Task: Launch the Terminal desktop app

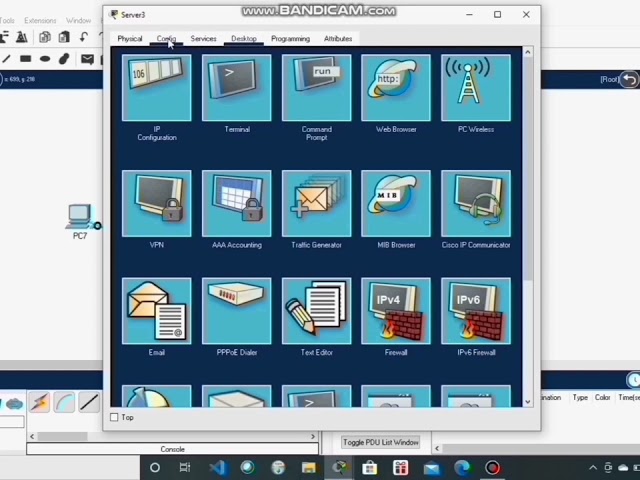Action: click(x=236, y=89)
